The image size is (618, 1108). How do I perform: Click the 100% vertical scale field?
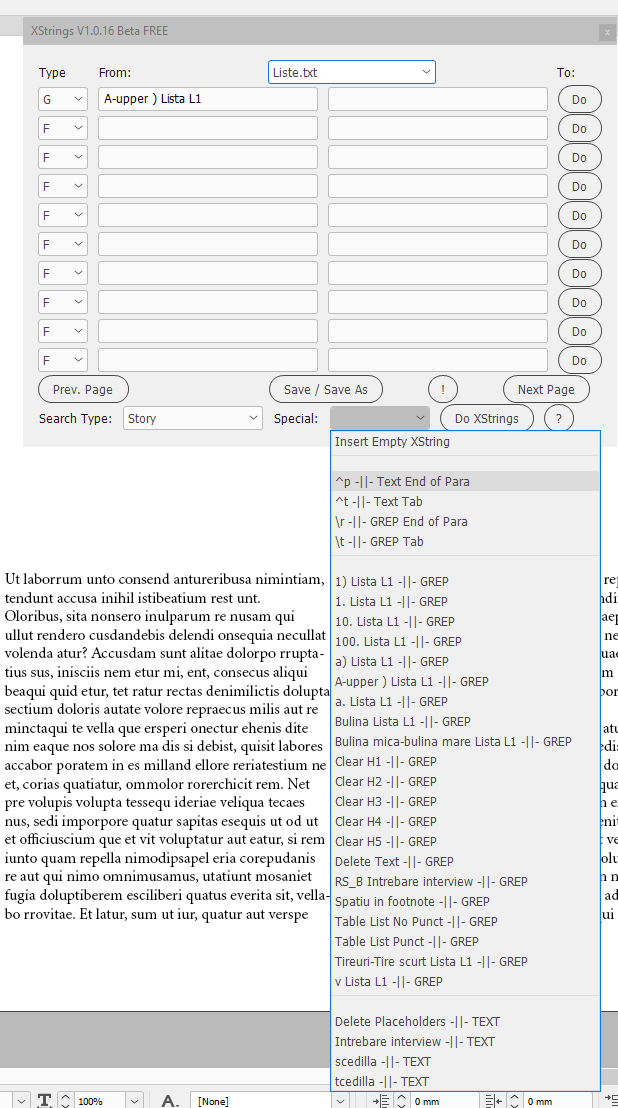(100, 1101)
